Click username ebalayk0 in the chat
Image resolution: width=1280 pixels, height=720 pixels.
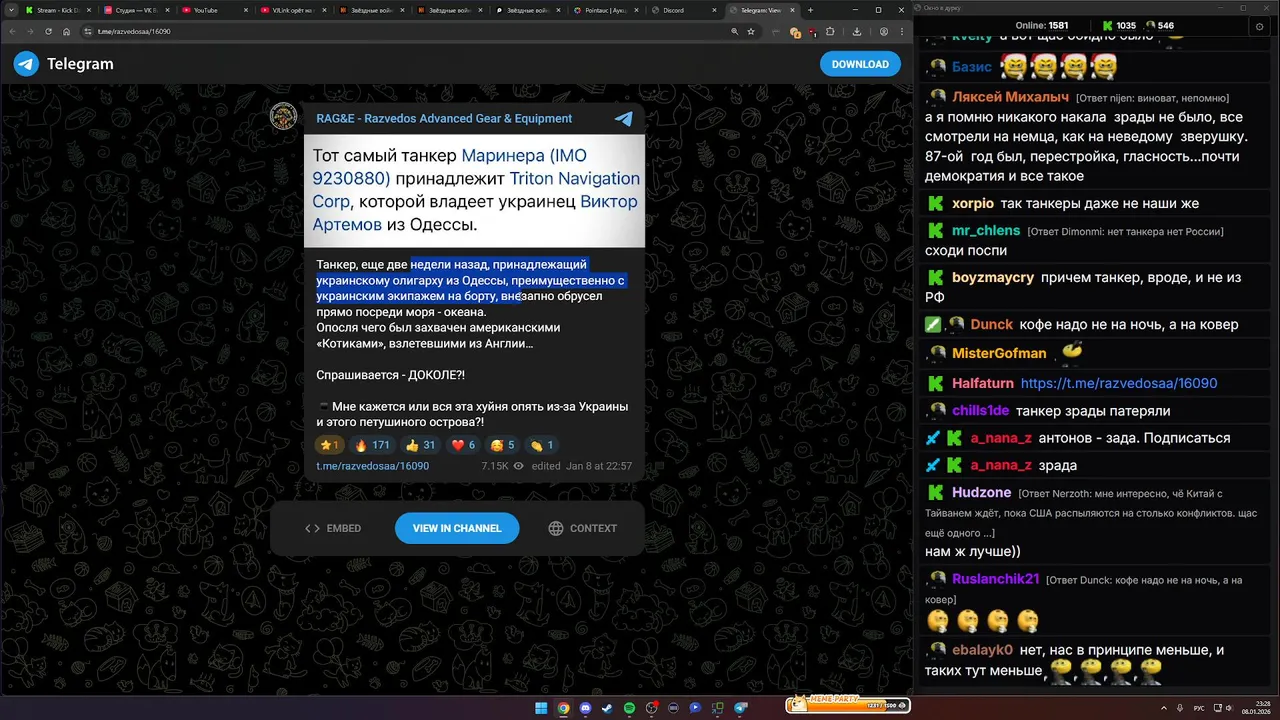point(982,649)
